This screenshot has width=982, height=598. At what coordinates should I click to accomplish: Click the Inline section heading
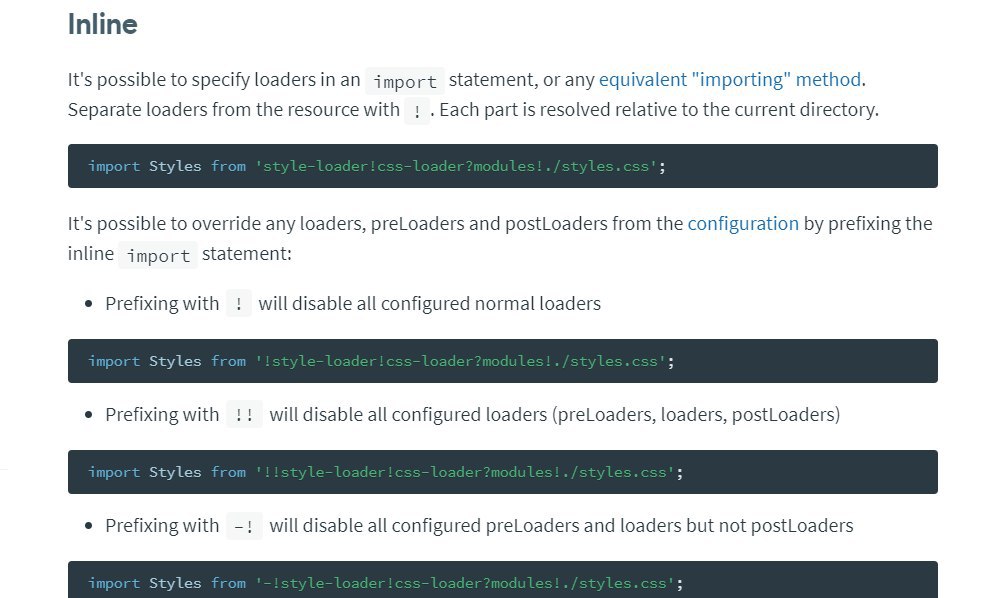pyautogui.click(x=102, y=24)
